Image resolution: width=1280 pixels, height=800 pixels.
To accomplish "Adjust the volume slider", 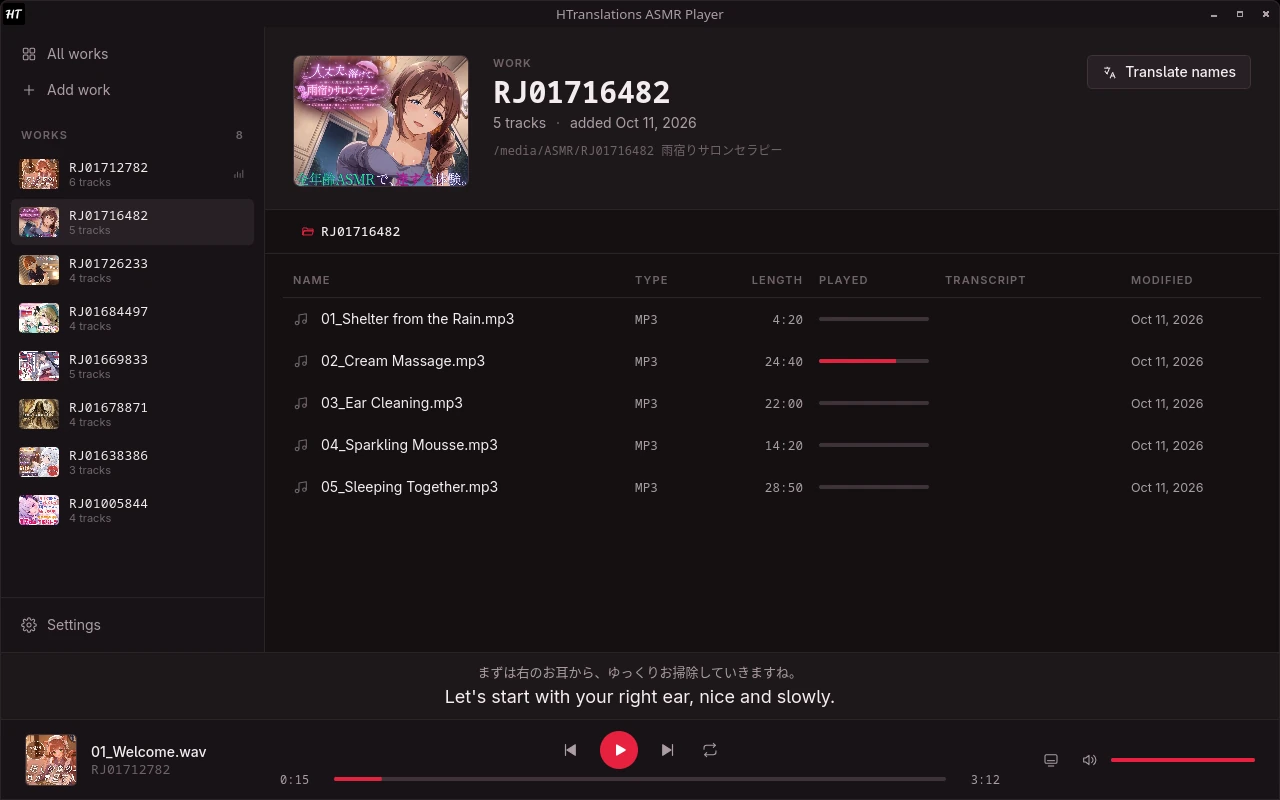I will pyautogui.click(x=1183, y=760).
